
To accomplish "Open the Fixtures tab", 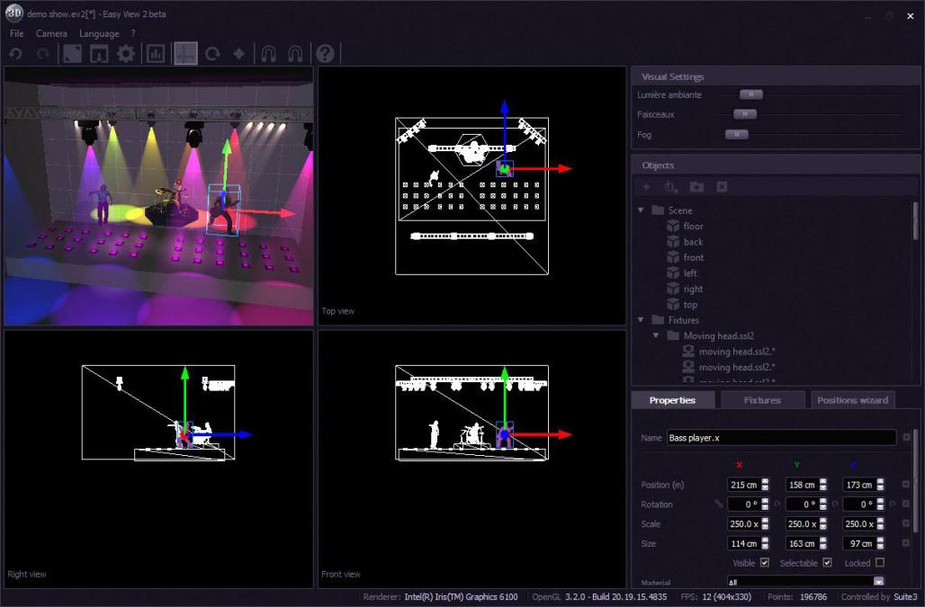I will click(762, 400).
